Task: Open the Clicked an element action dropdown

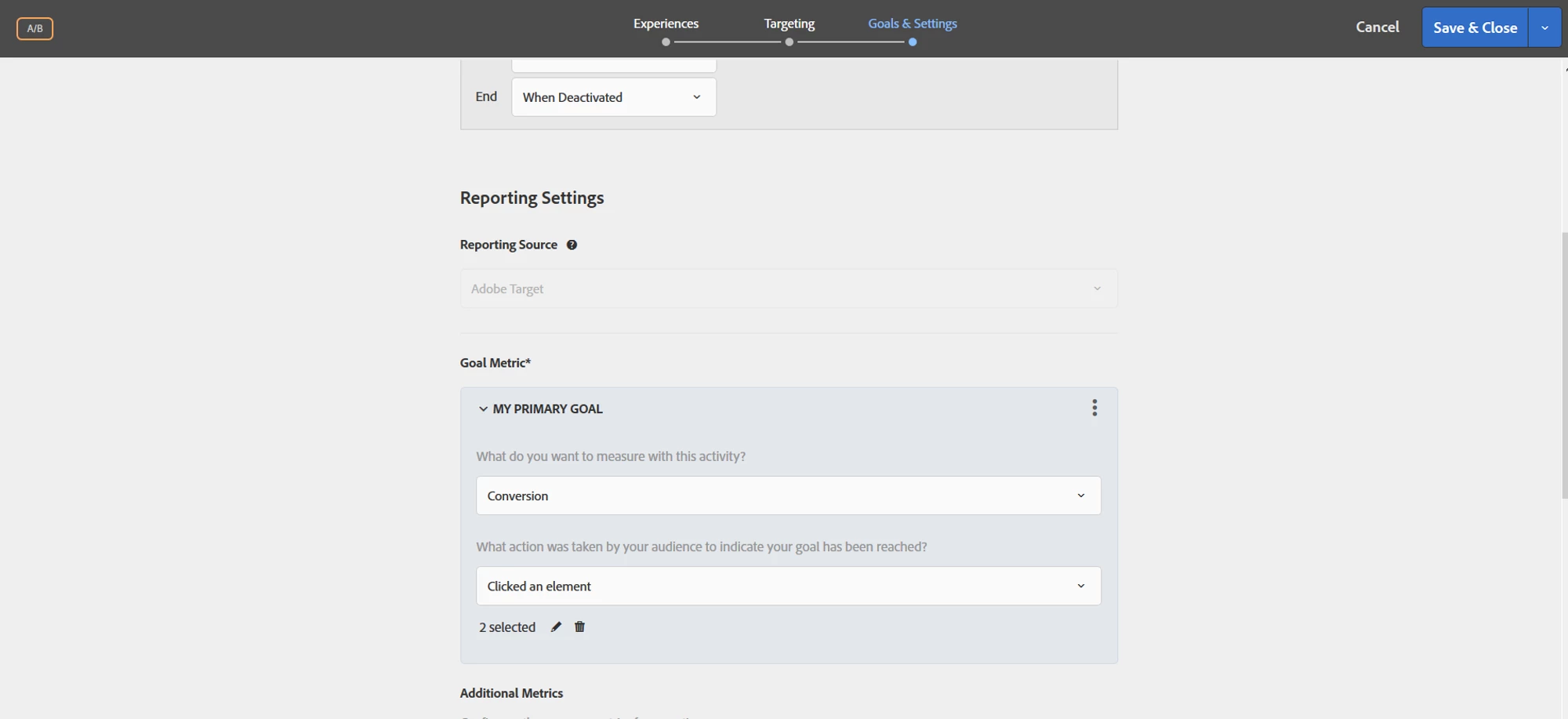Action: [788, 586]
